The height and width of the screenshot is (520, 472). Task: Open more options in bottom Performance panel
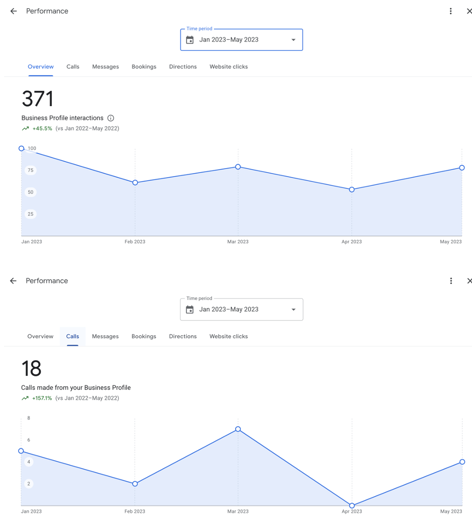tap(451, 281)
